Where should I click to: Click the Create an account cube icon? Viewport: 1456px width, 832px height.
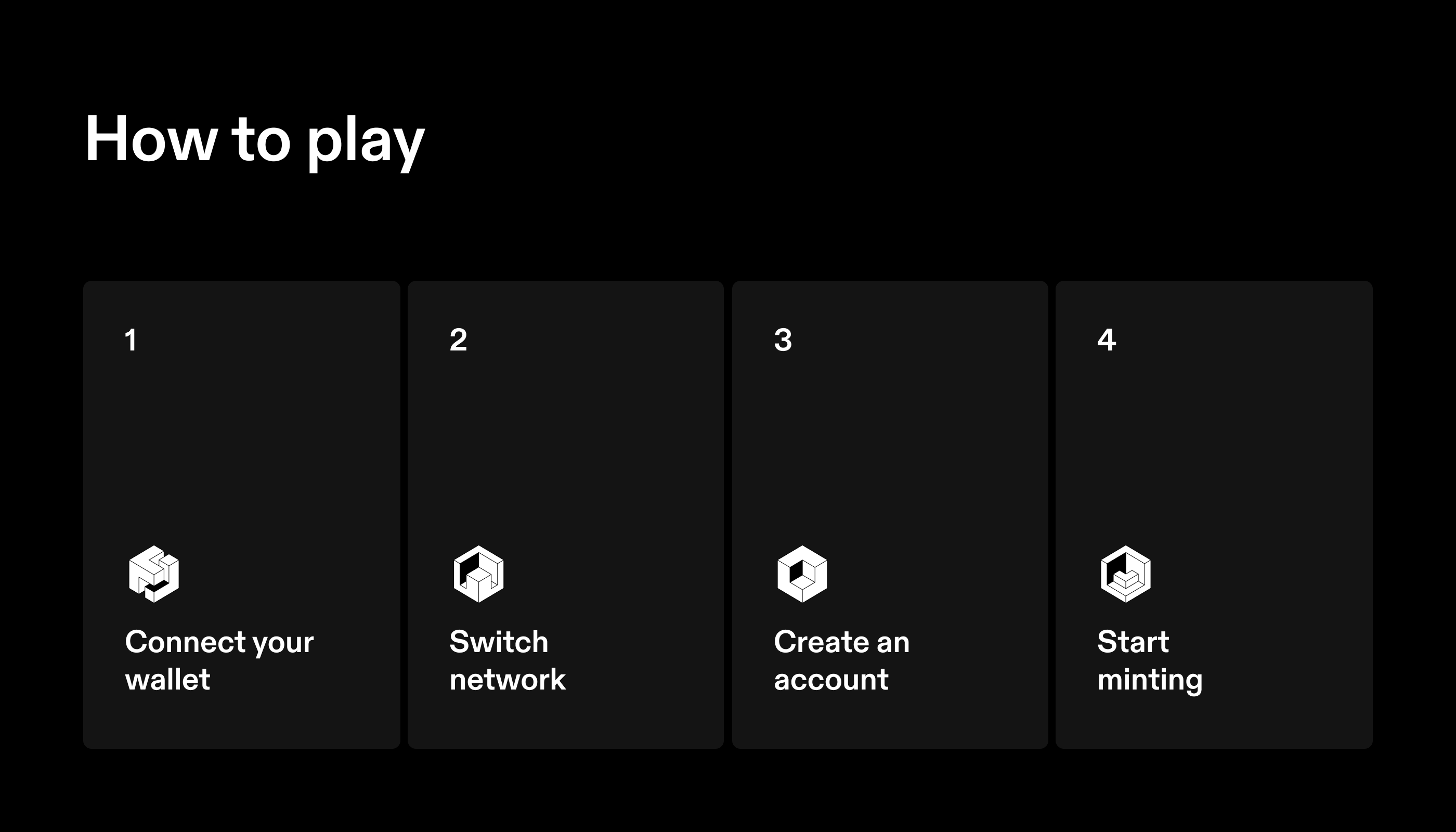pyautogui.click(x=802, y=574)
